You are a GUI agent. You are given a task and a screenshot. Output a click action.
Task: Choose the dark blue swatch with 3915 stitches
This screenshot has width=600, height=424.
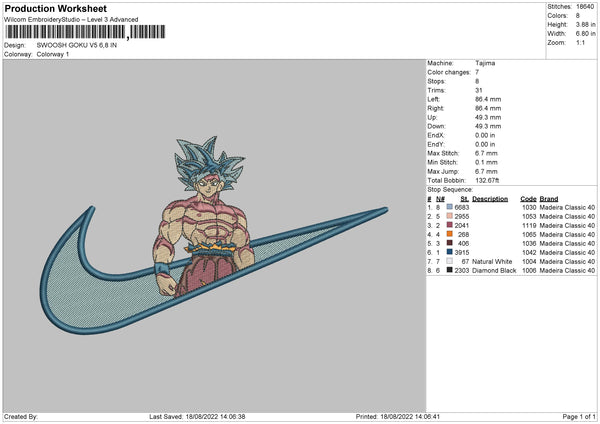pos(450,252)
